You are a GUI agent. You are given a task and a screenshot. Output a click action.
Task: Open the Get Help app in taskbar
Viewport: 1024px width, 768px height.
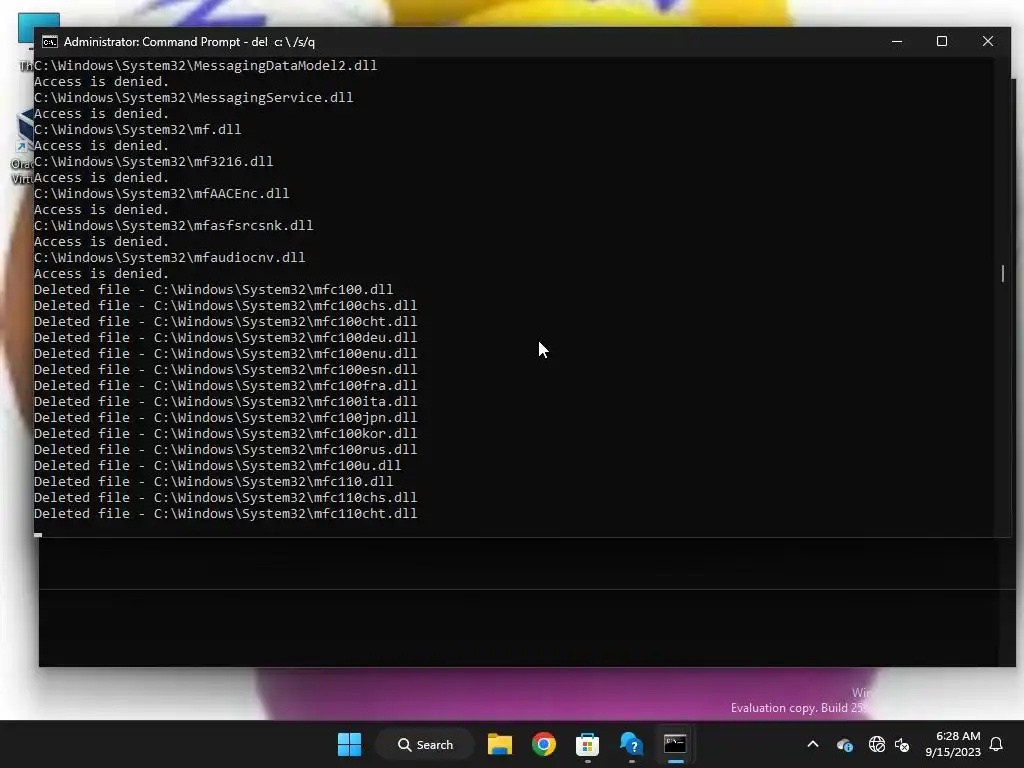632,744
